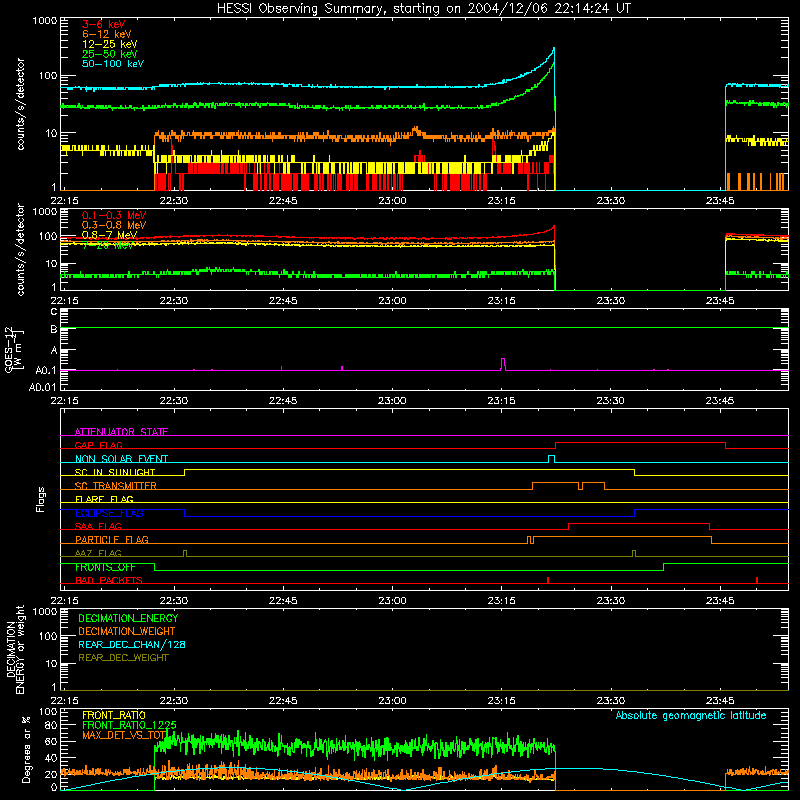Click the HESSI Observing Summary title text

(x=423, y=8)
